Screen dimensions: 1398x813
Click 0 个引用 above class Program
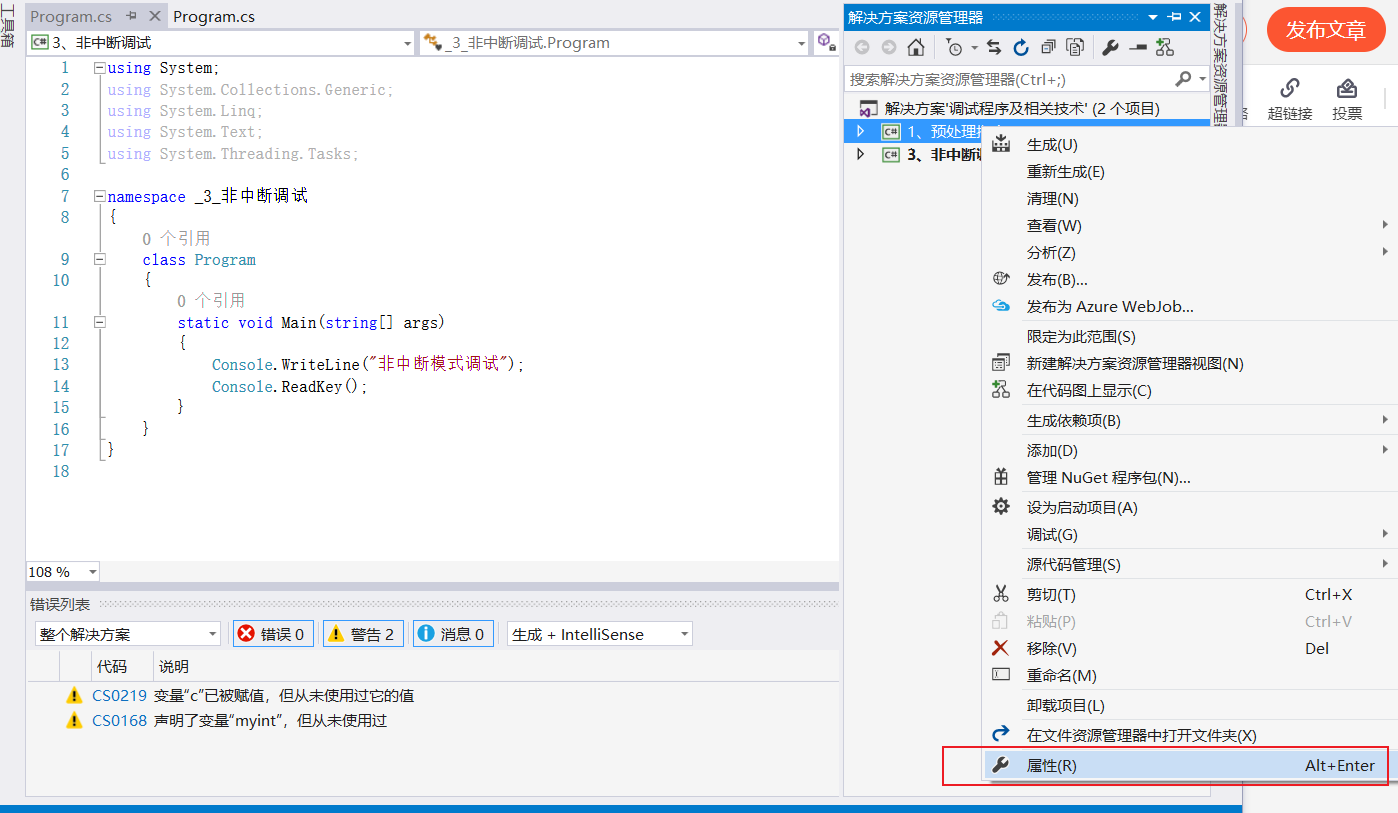[x=176, y=239]
